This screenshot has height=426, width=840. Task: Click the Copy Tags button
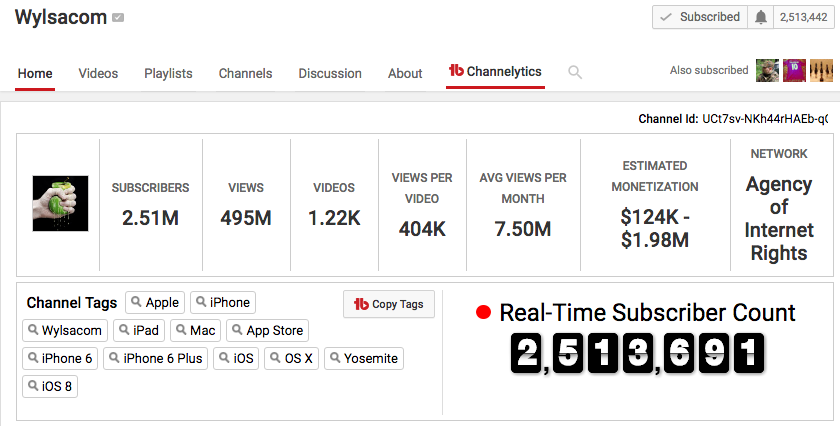[x=389, y=304]
